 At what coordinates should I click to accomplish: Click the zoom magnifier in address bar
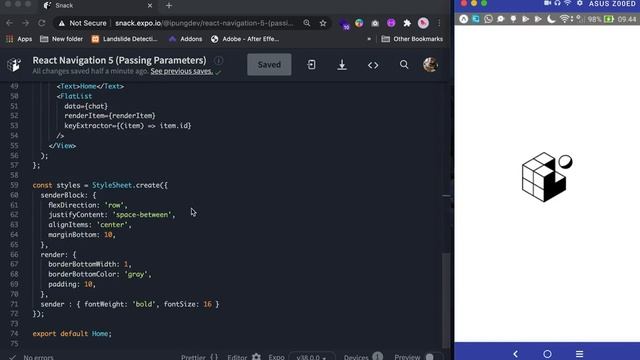pyautogui.click(x=307, y=23)
